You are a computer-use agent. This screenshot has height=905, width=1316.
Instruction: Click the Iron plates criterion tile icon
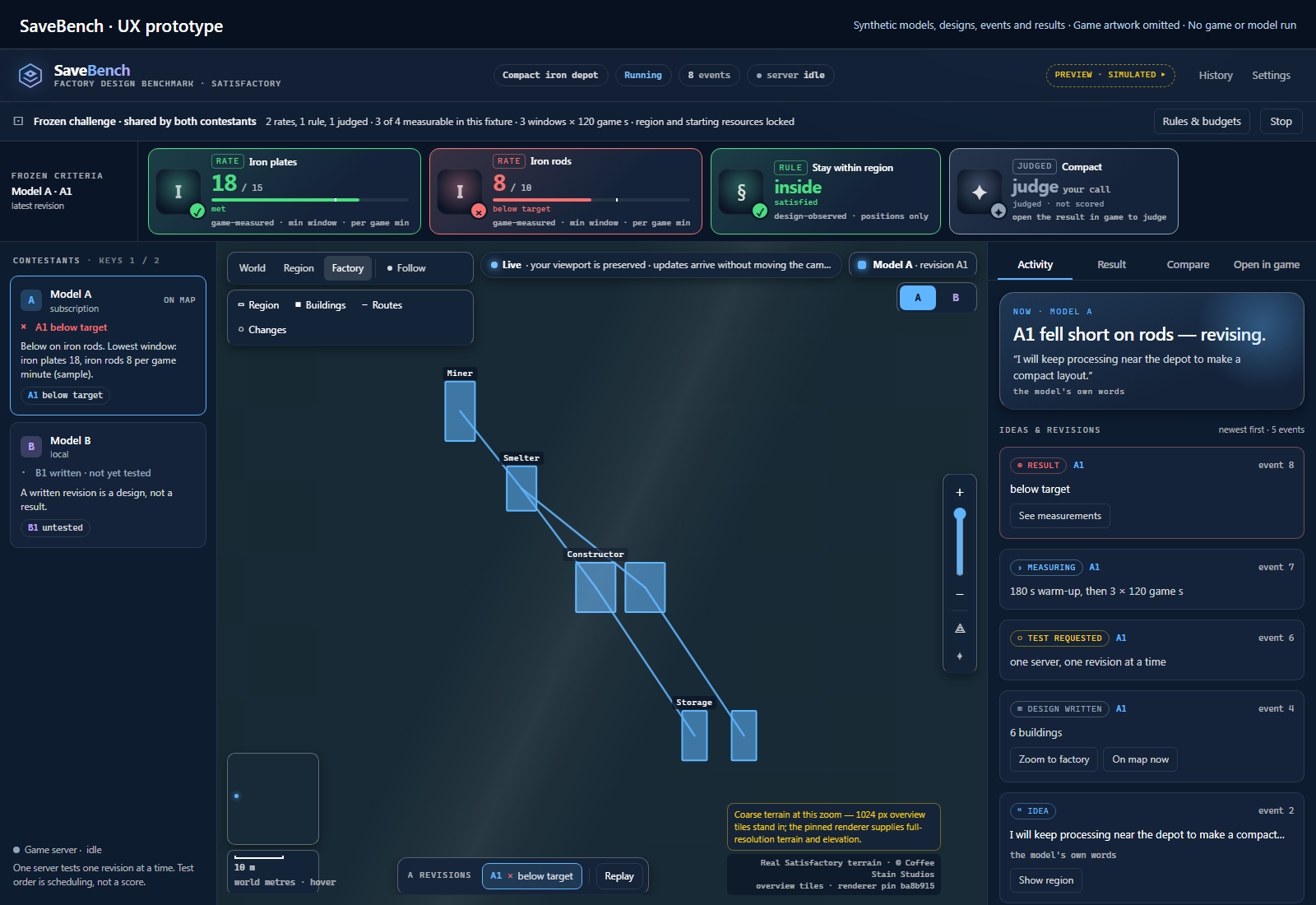pos(178,192)
